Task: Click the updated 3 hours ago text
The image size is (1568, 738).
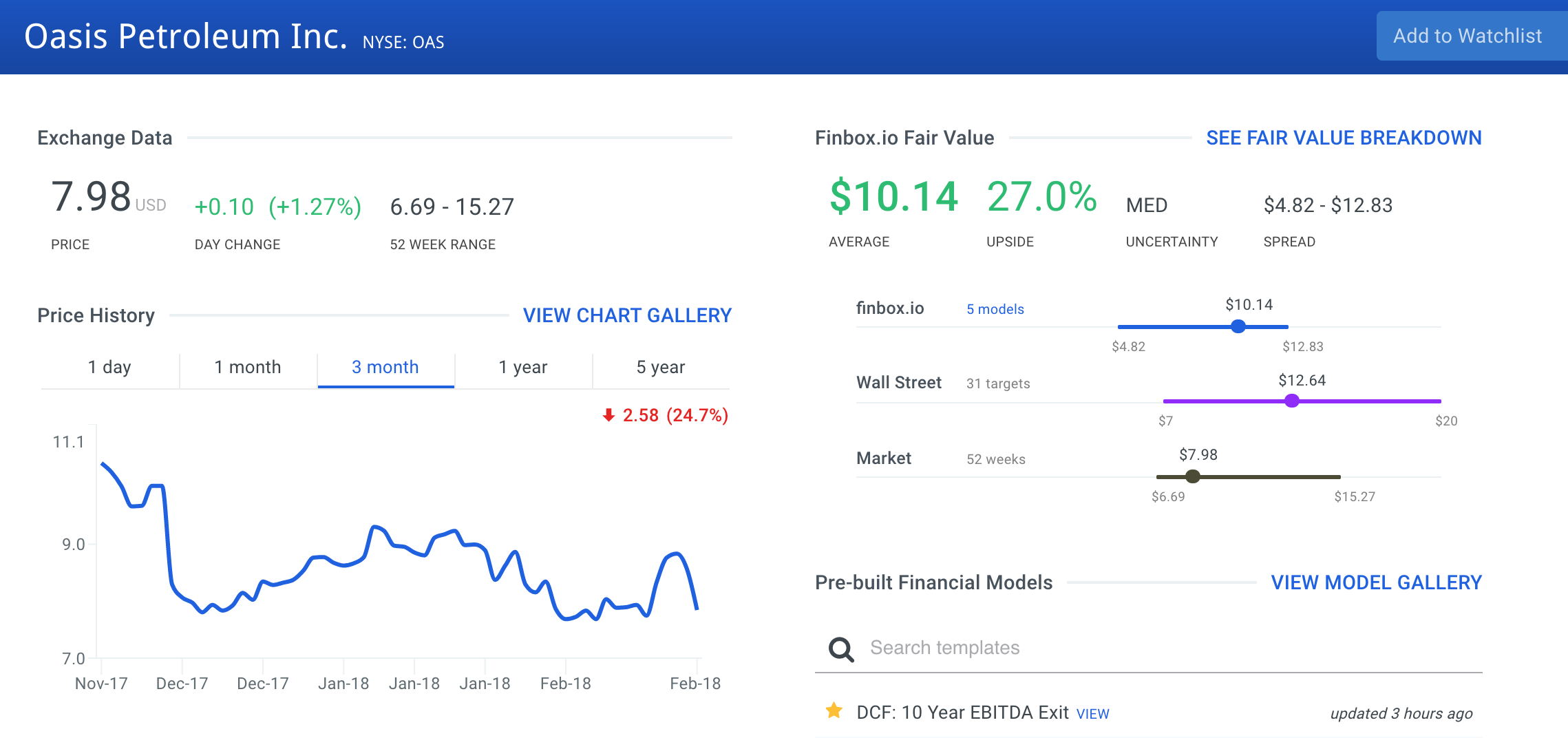Action: click(x=1401, y=713)
